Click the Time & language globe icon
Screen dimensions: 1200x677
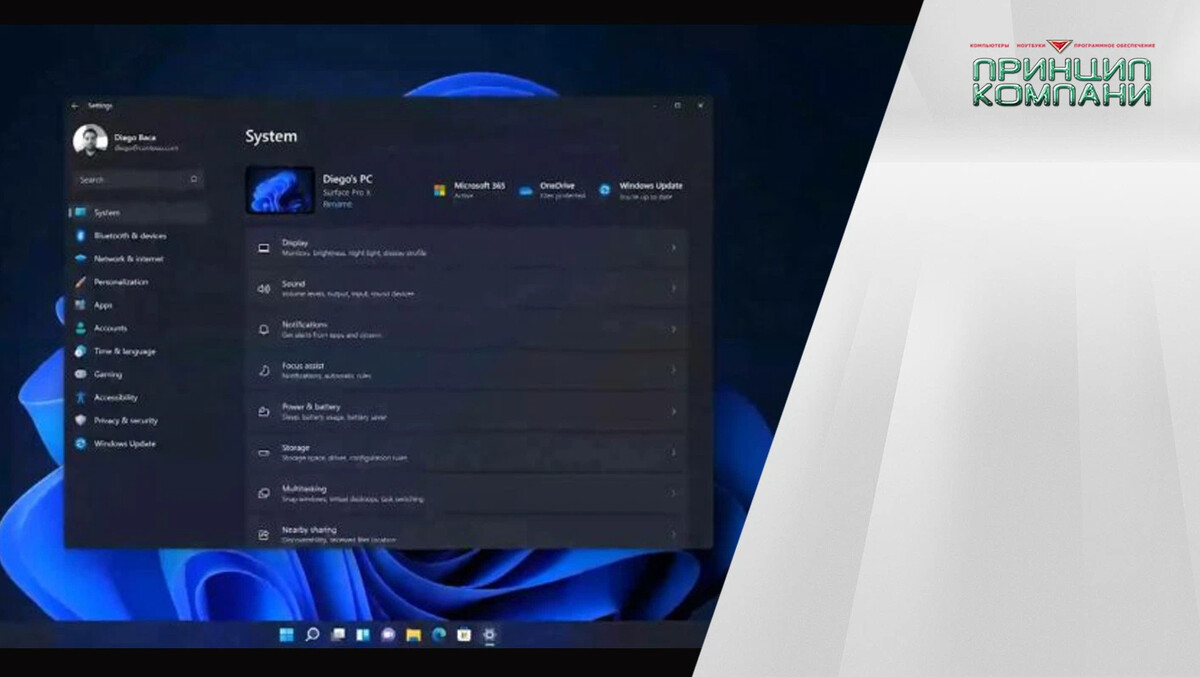pos(81,351)
